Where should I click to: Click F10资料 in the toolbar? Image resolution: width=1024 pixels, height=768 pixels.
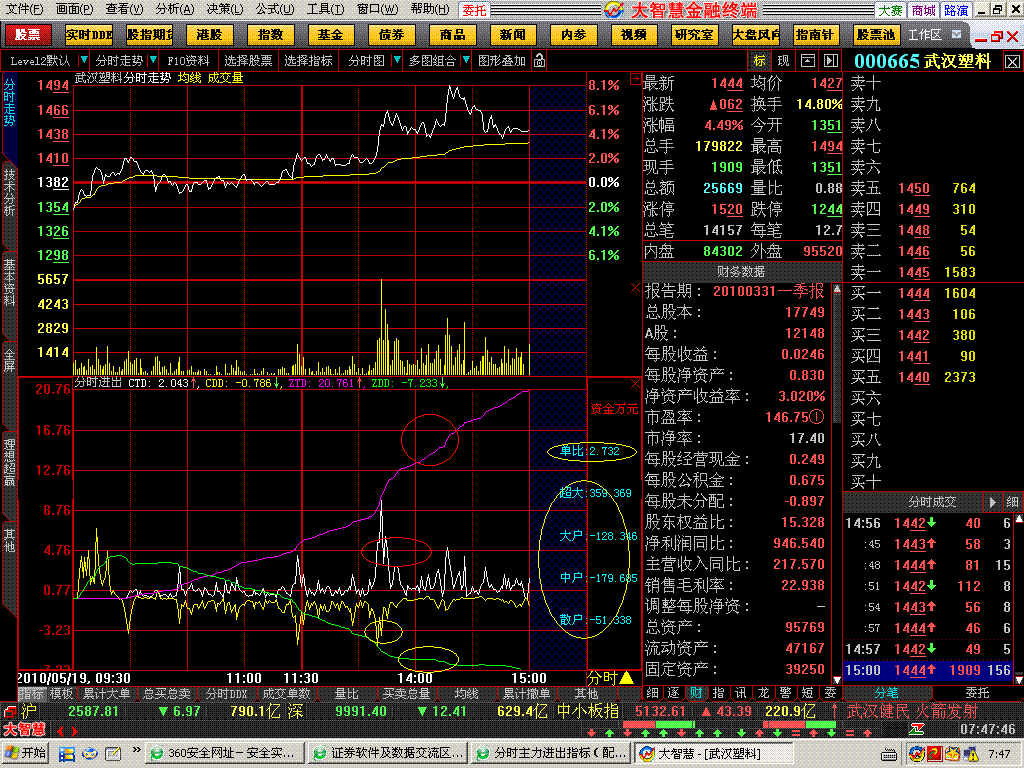tap(188, 61)
